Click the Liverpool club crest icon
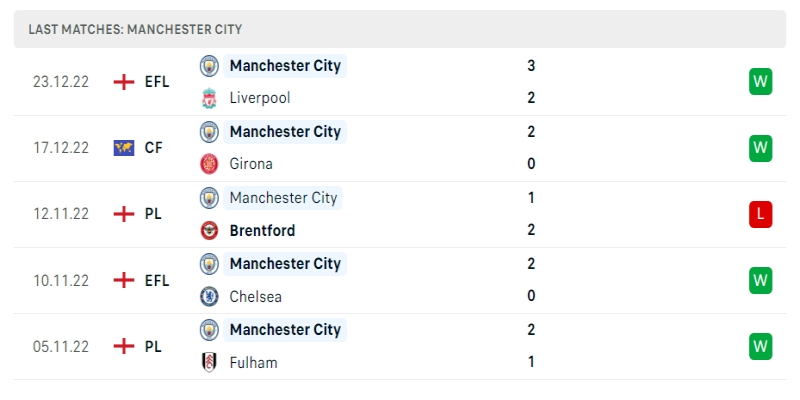The height and width of the screenshot is (400, 800). coord(209,98)
